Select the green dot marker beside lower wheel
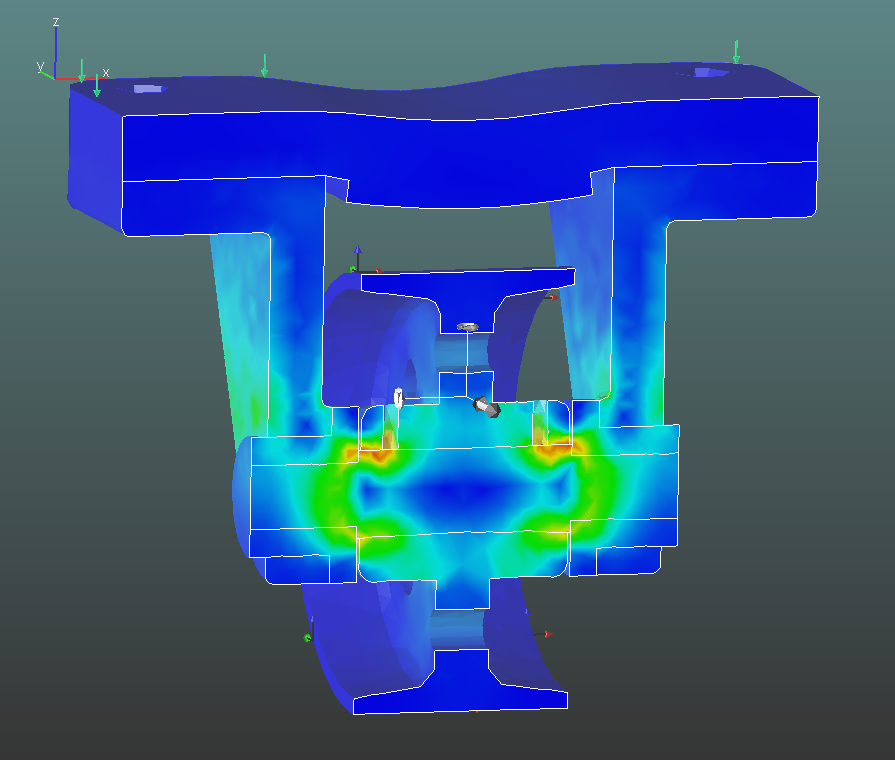Image resolution: width=895 pixels, height=760 pixels. tap(308, 637)
